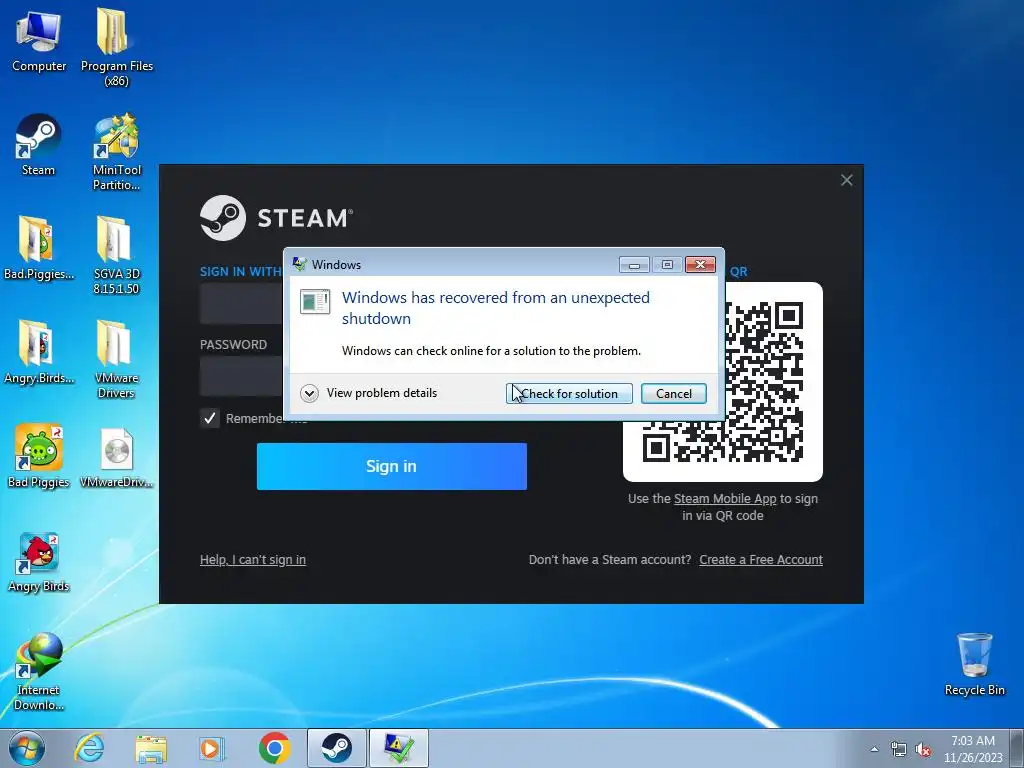Open Windows Media Player taskbar icon
This screenshot has width=1024, height=768.
click(x=212, y=748)
